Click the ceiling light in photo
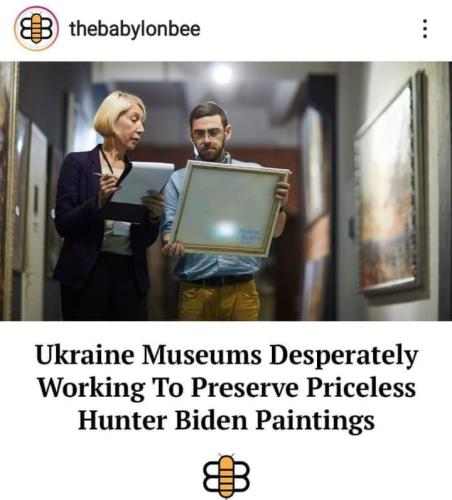Screen dimensions: 452x500 click(x=222, y=74)
